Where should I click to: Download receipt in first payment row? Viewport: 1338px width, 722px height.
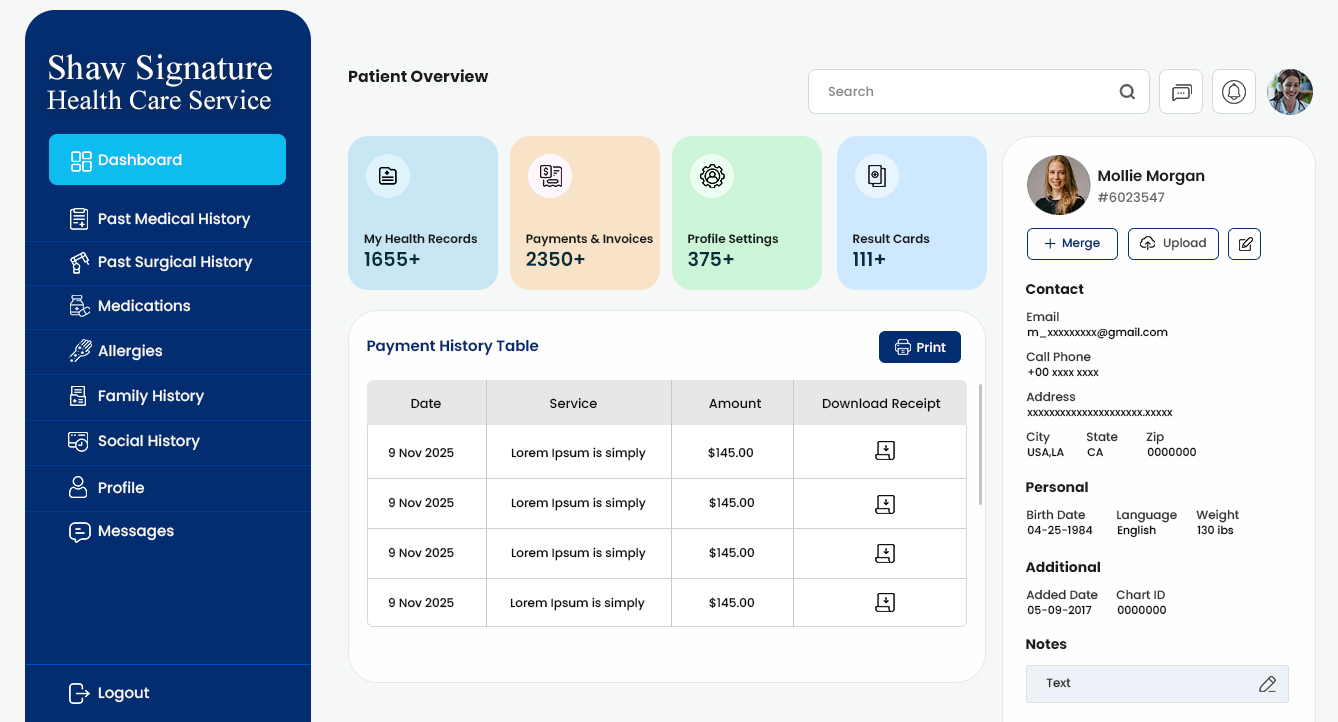click(884, 452)
